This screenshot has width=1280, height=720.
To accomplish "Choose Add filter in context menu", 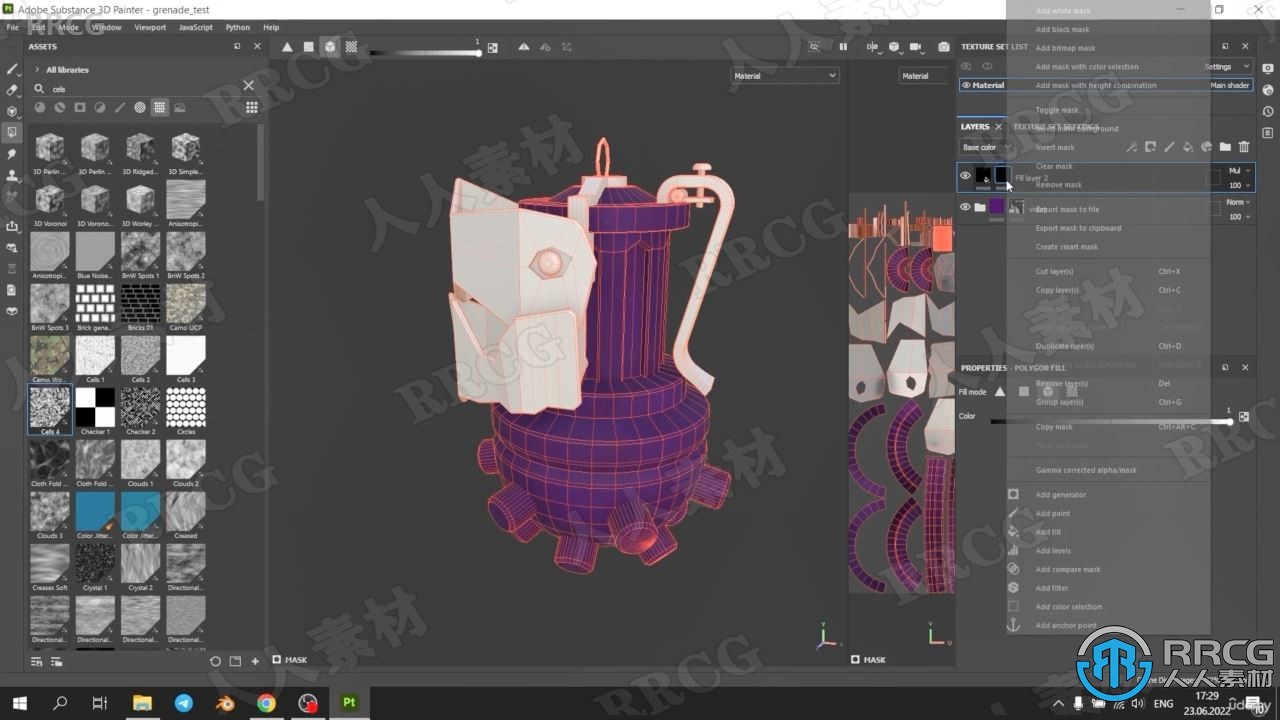I will (x=1052, y=588).
